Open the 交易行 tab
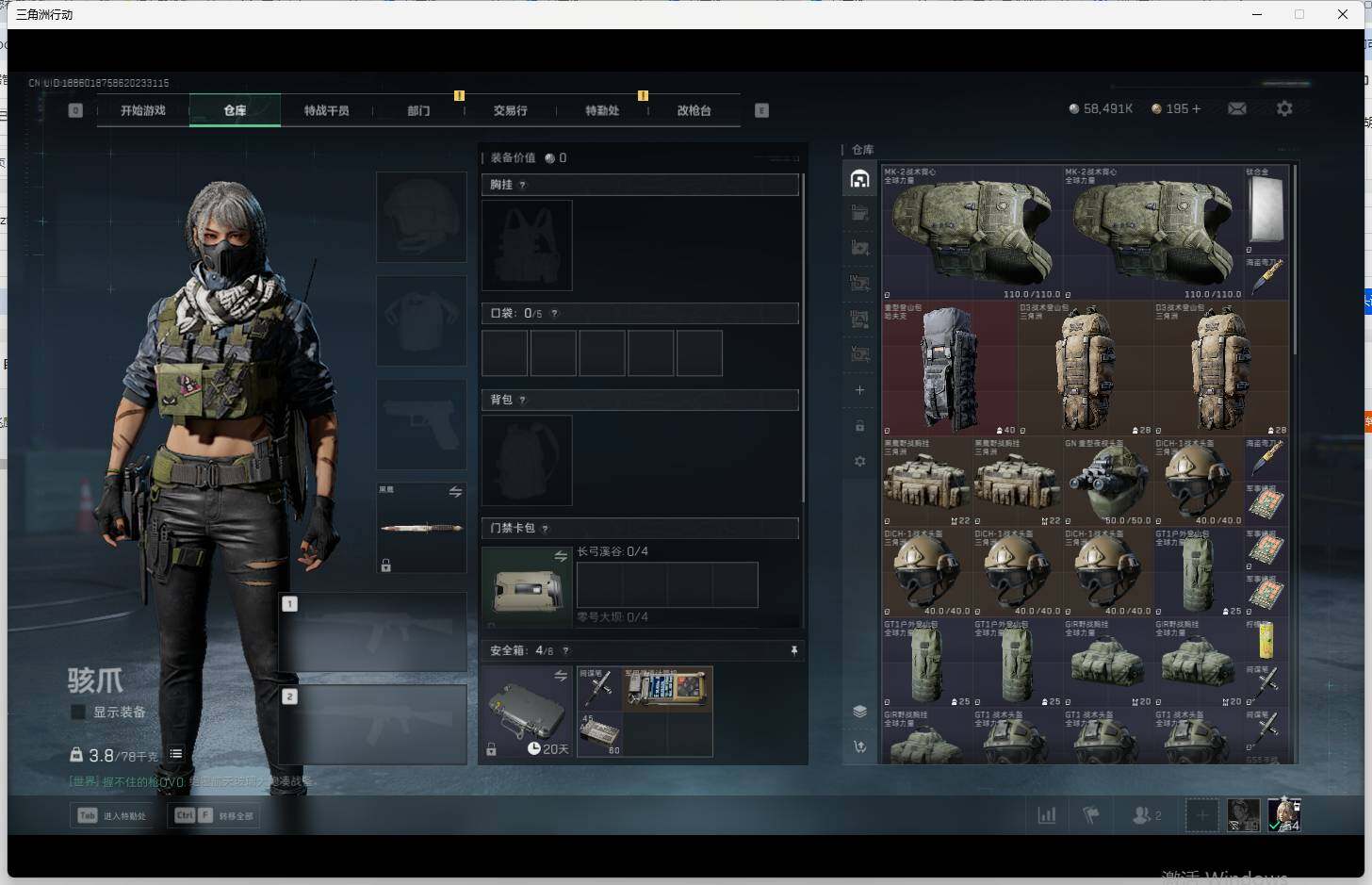 point(510,110)
